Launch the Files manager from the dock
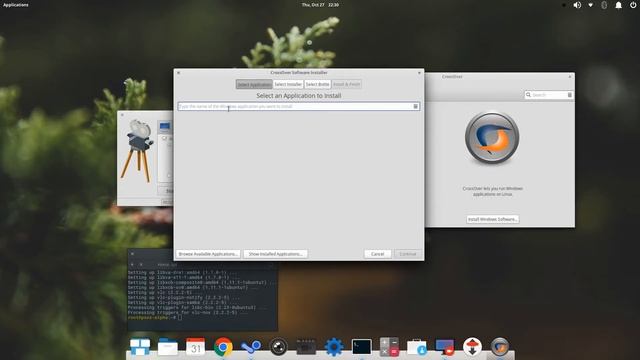The width and height of the screenshot is (640, 360). (x=168, y=347)
